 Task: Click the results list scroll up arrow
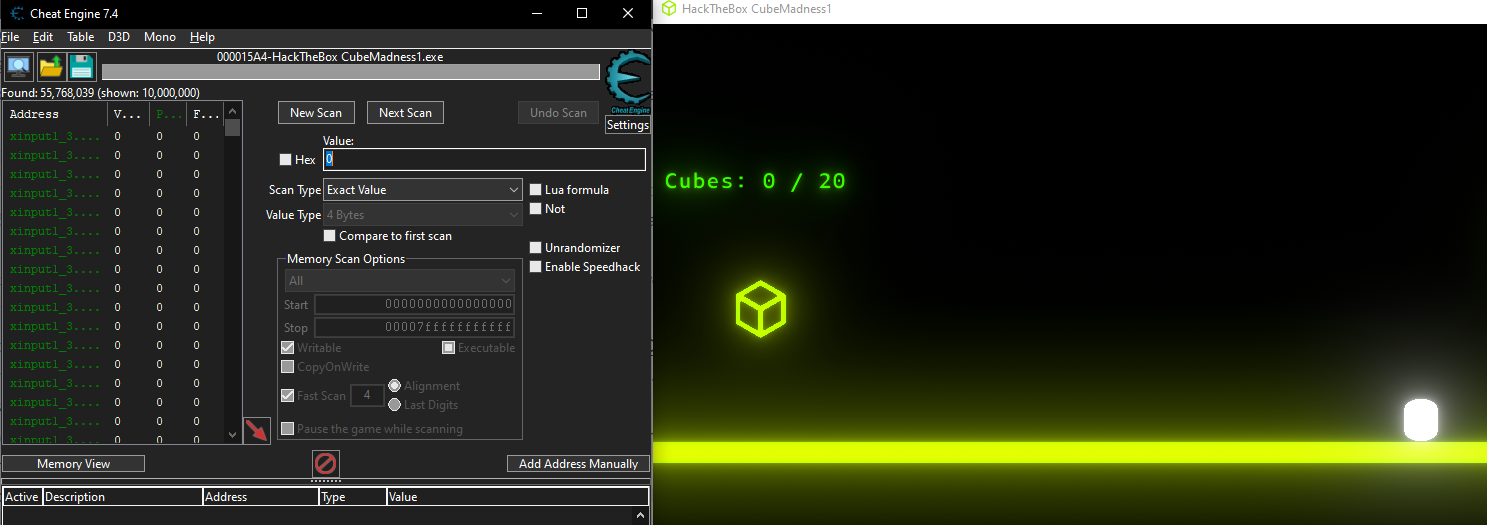233,111
